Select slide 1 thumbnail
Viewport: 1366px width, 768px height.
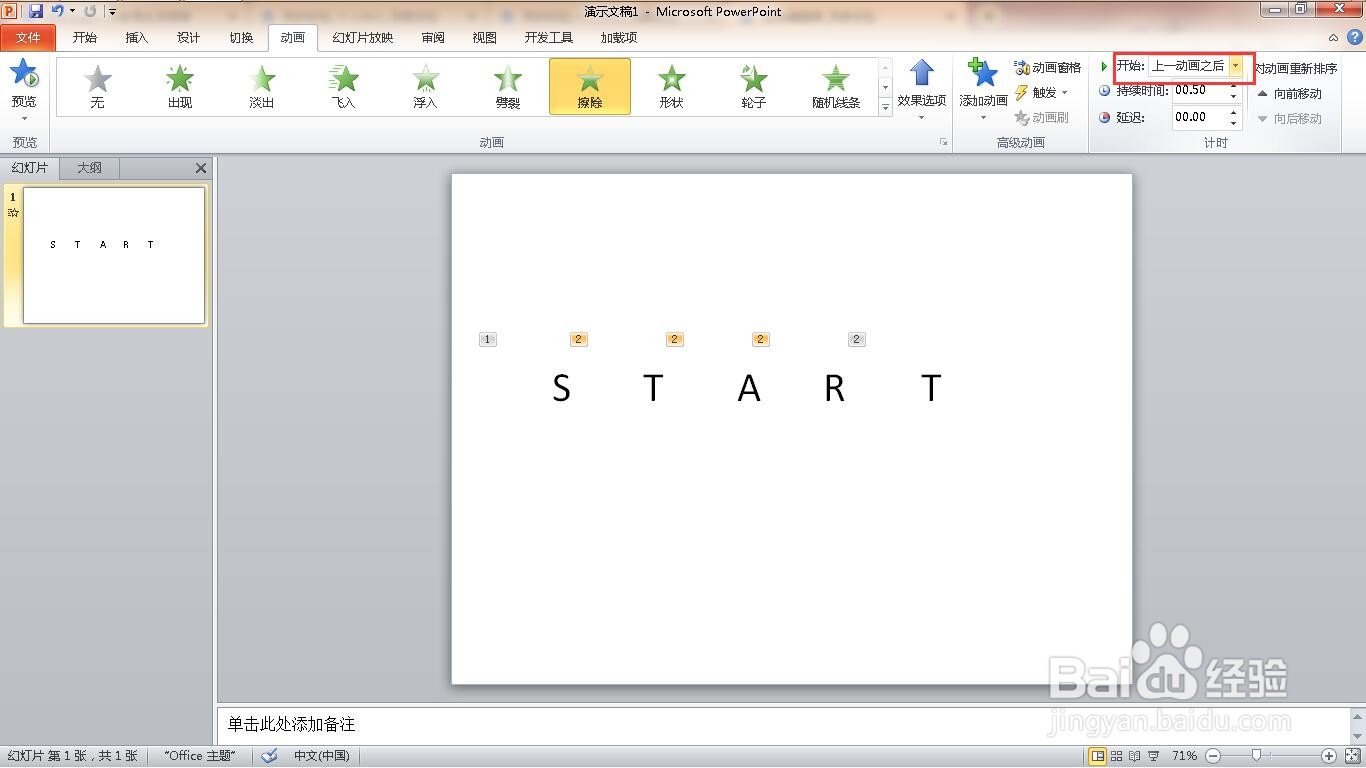[x=114, y=255]
